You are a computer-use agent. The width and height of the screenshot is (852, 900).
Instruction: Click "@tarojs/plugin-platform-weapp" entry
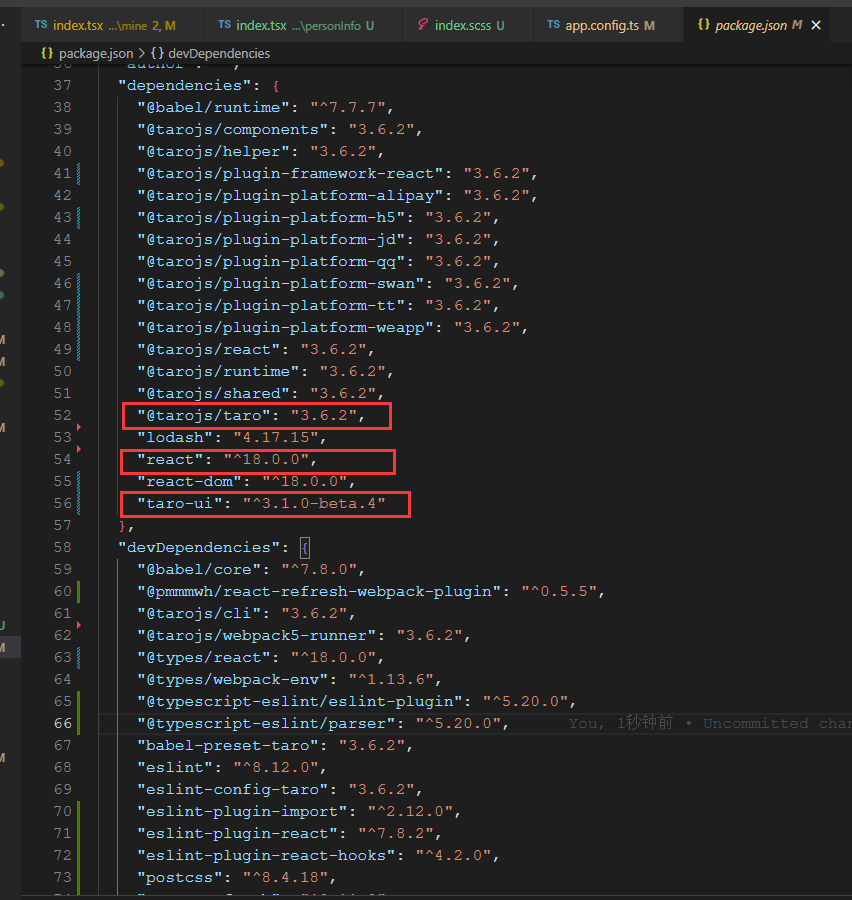332,328
